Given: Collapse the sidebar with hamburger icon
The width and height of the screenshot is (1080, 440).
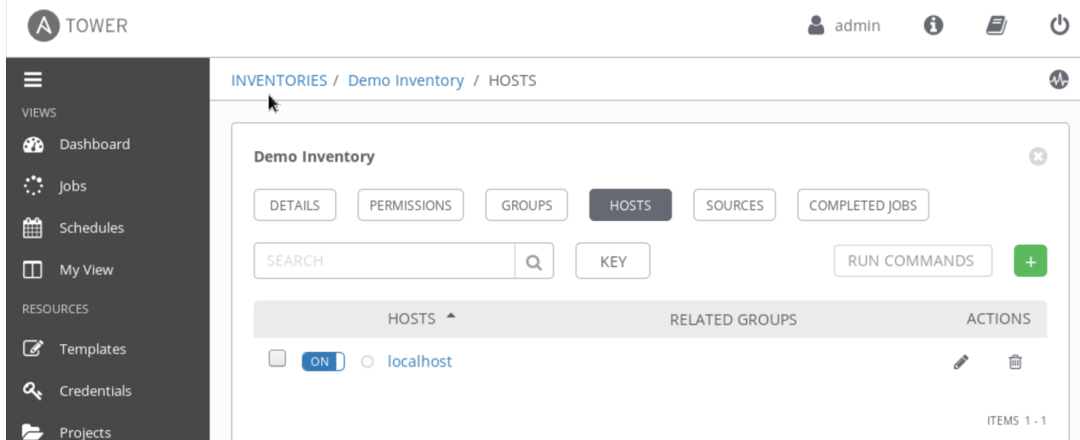Looking at the screenshot, I should point(33,80).
